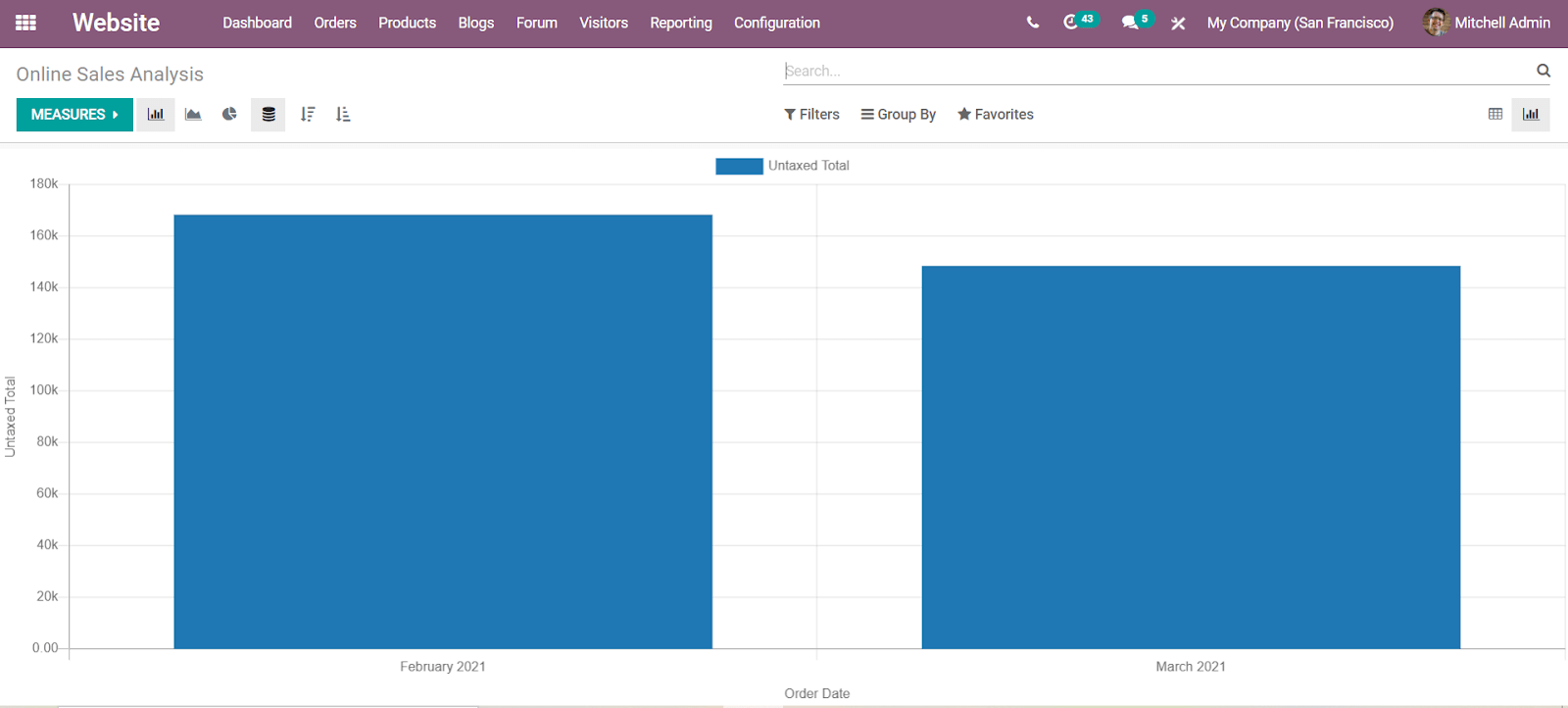The image size is (1568, 708).
Task: Click the March 2021 bar
Action: pos(1191,457)
